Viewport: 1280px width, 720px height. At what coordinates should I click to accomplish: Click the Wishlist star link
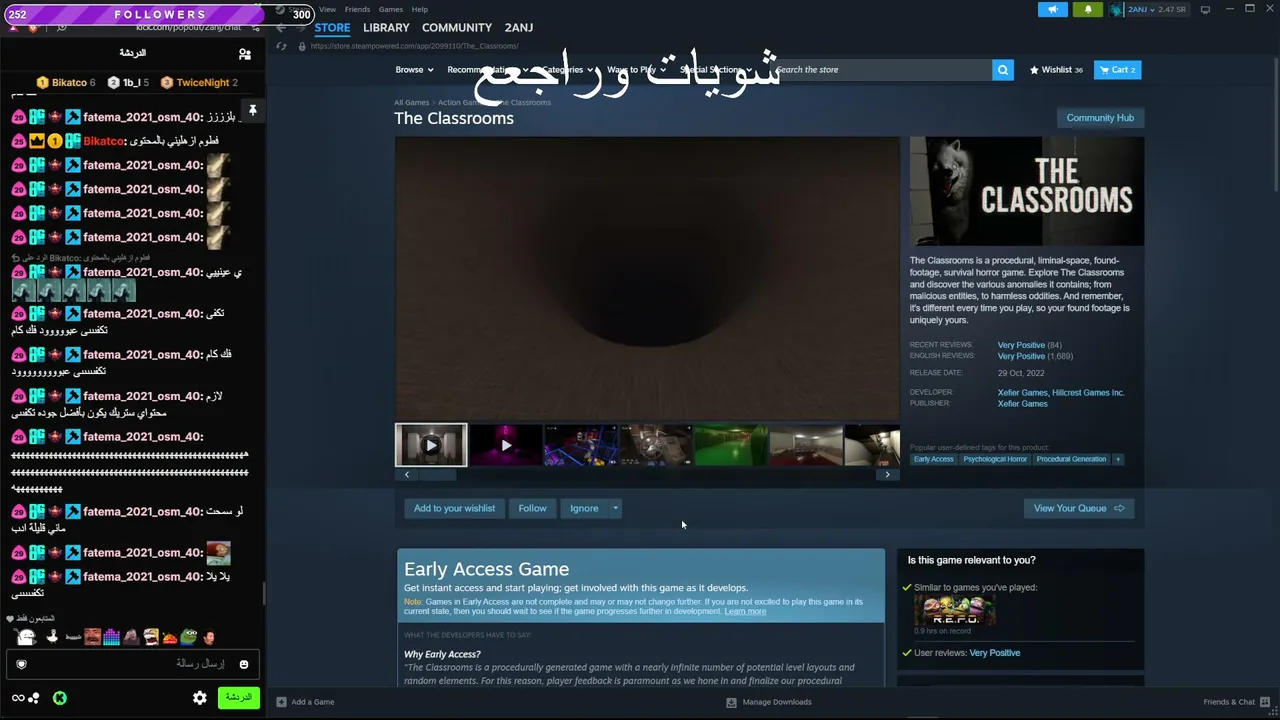point(1056,70)
